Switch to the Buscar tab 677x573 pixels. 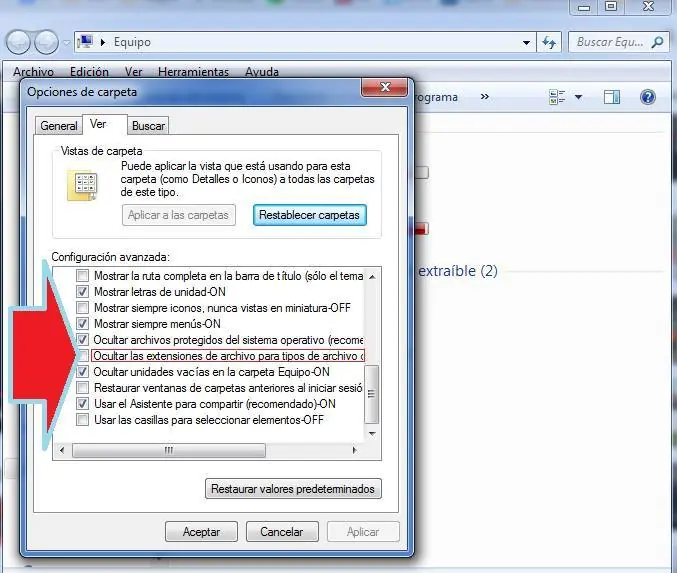tap(148, 126)
